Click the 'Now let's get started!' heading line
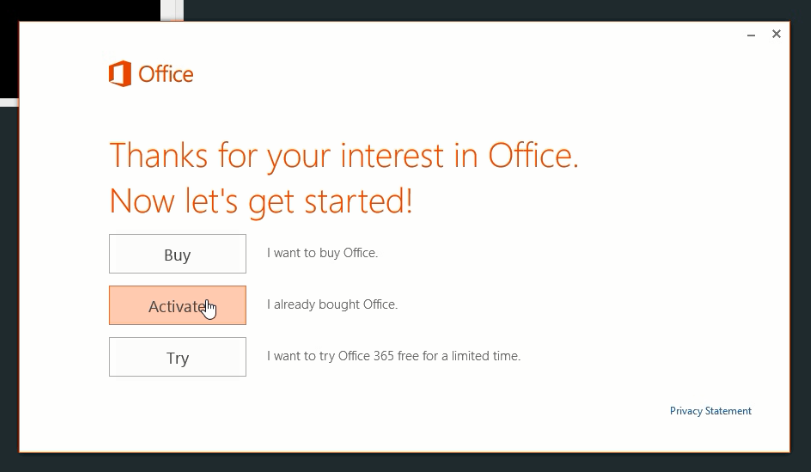811x472 pixels. tap(261, 201)
